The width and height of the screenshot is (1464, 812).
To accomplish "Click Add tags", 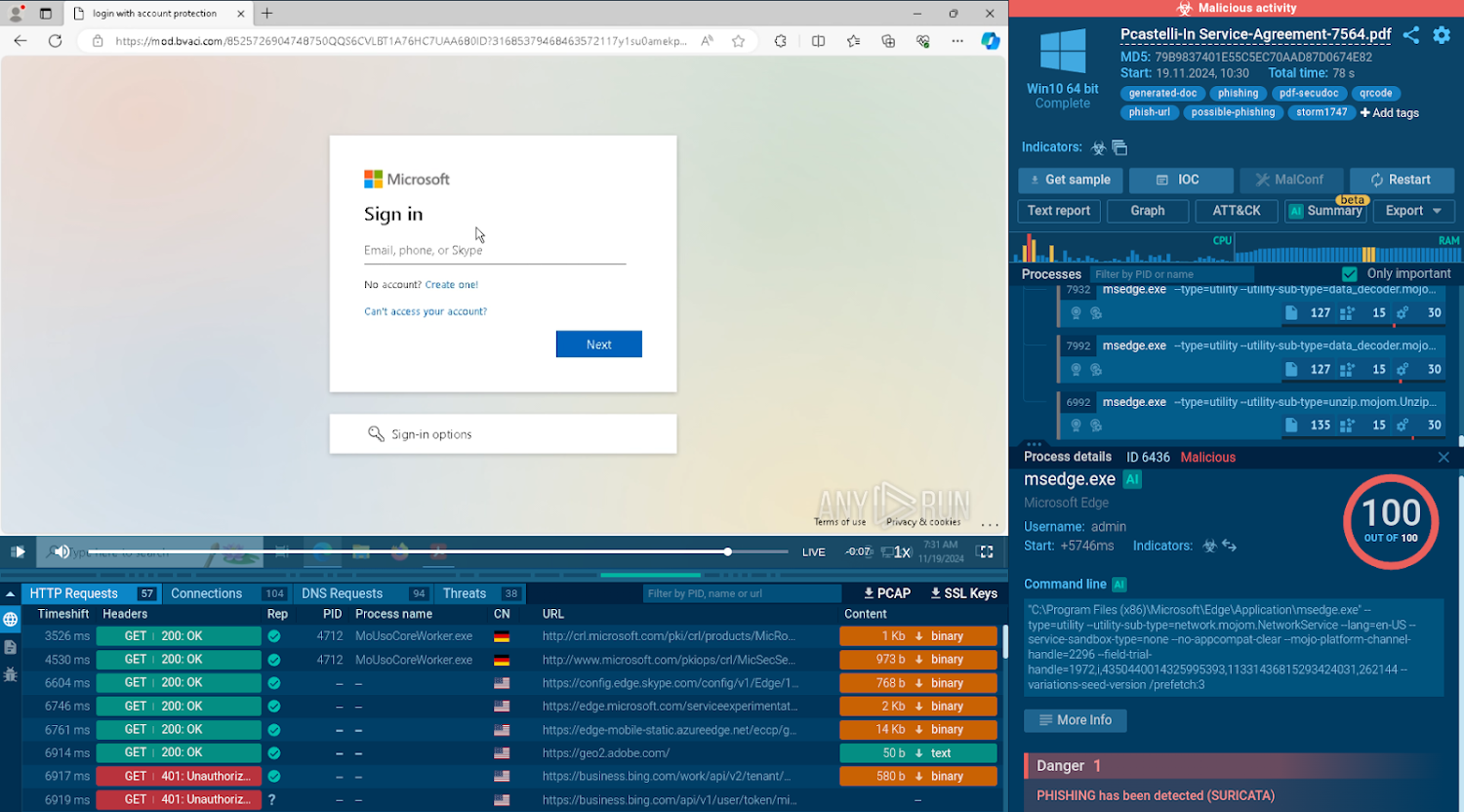I will 1390,112.
